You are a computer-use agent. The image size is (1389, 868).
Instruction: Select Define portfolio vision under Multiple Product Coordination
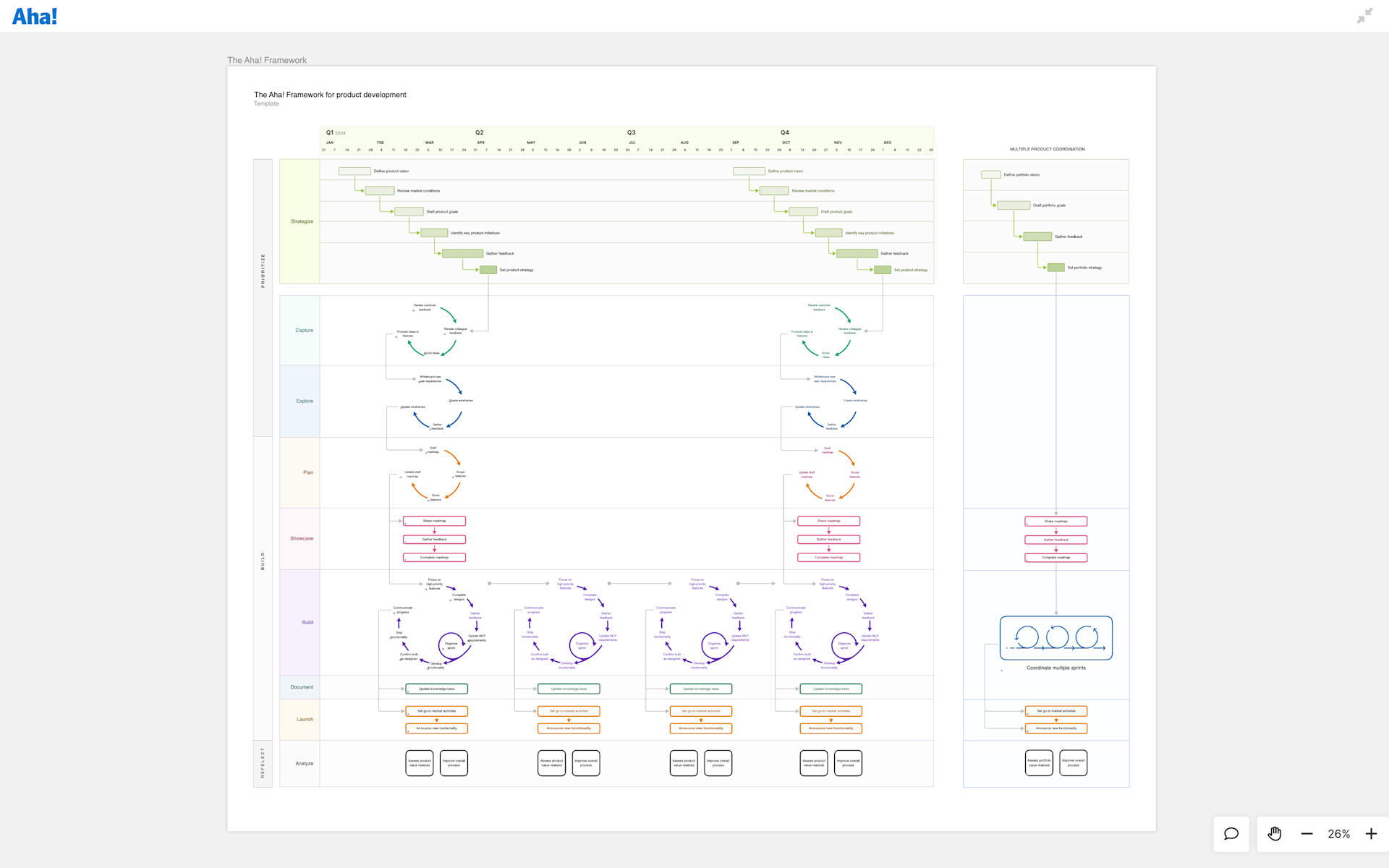point(990,174)
